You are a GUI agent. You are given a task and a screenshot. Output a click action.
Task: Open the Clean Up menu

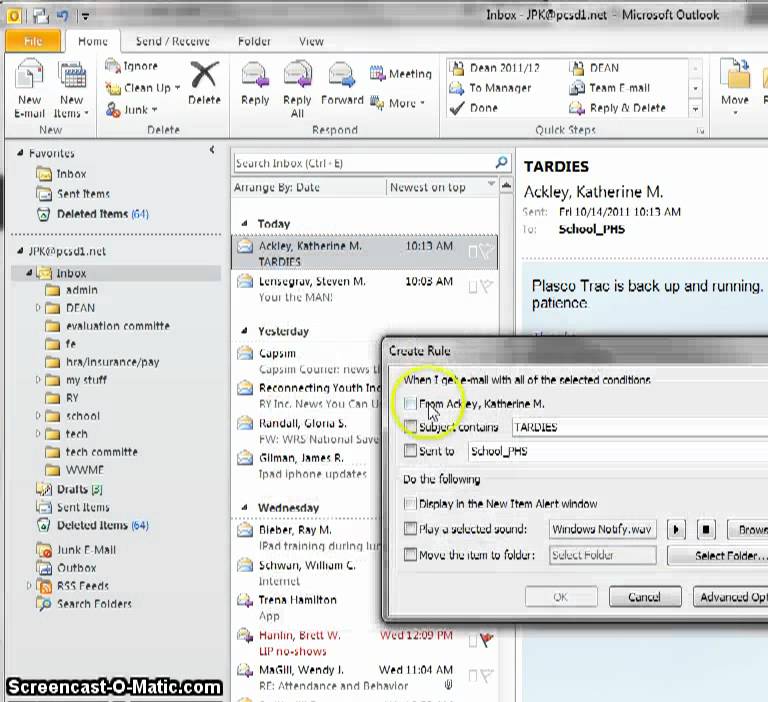(x=143, y=88)
